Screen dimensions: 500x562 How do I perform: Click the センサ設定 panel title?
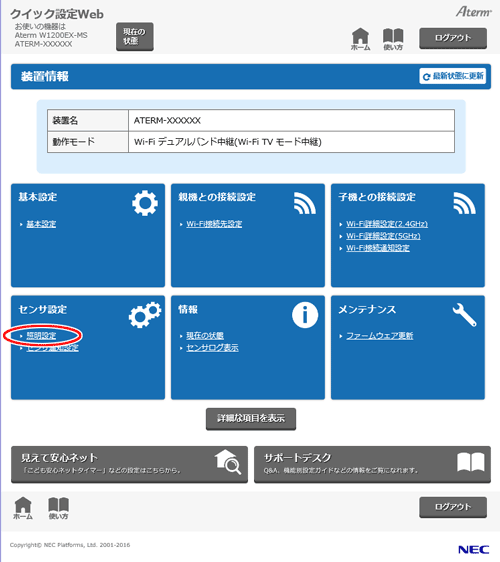pos(43,309)
